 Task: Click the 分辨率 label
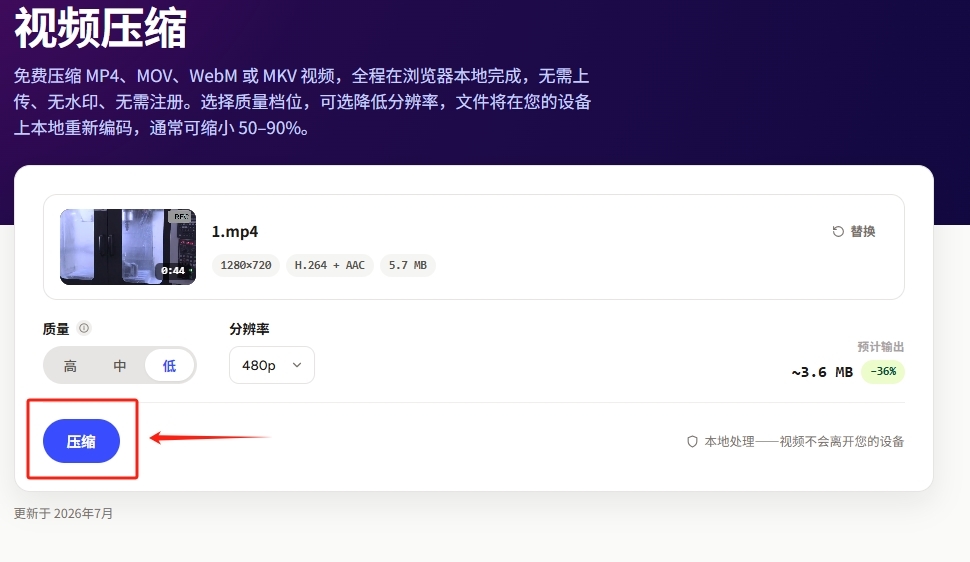[249, 329]
